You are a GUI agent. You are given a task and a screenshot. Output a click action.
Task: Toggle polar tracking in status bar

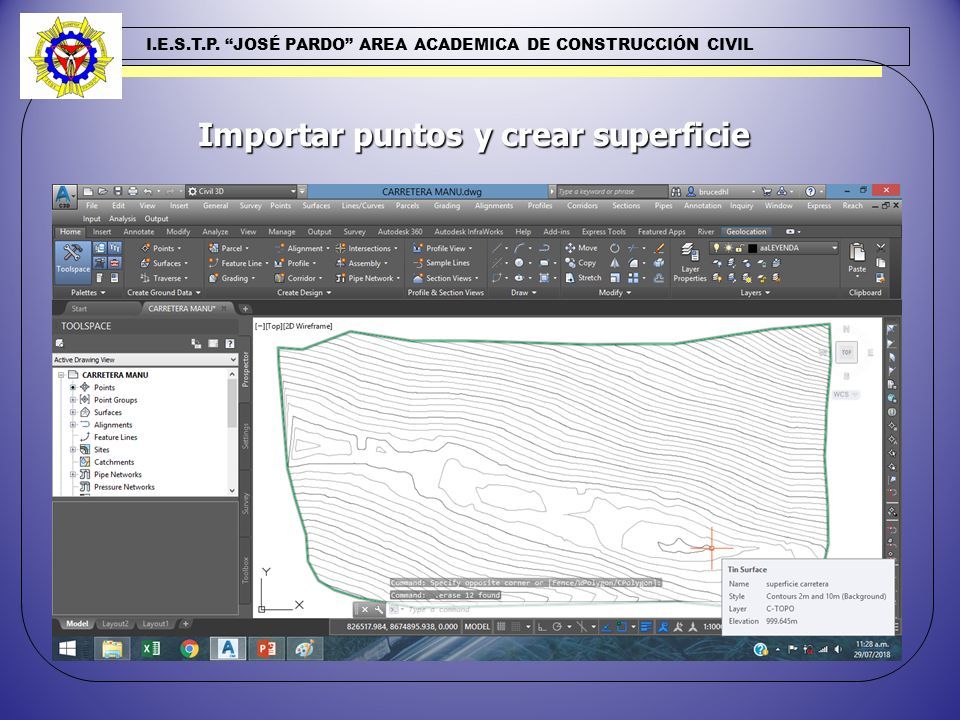tap(557, 626)
